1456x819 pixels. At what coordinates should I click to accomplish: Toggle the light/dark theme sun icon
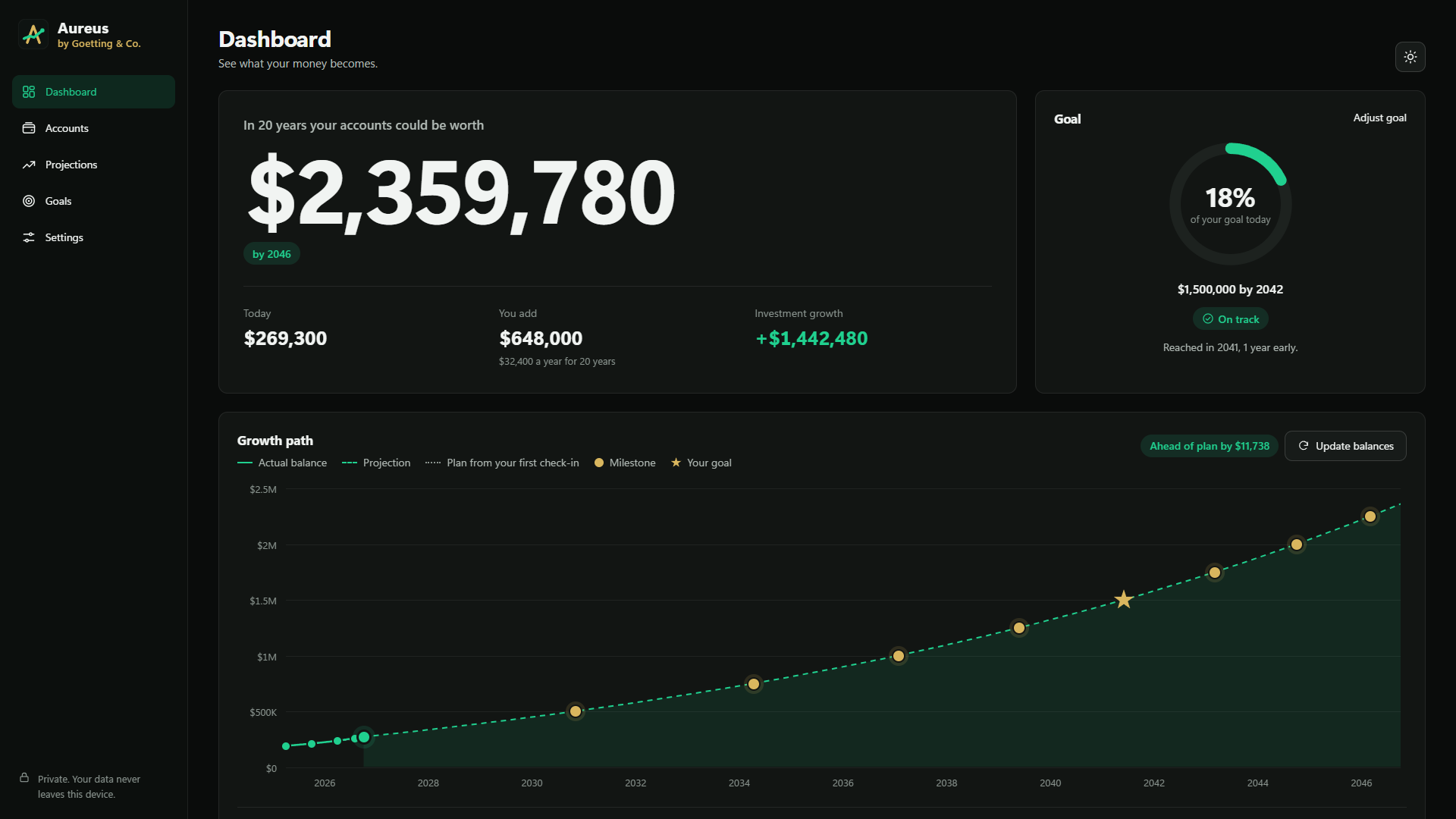click(1410, 57)
